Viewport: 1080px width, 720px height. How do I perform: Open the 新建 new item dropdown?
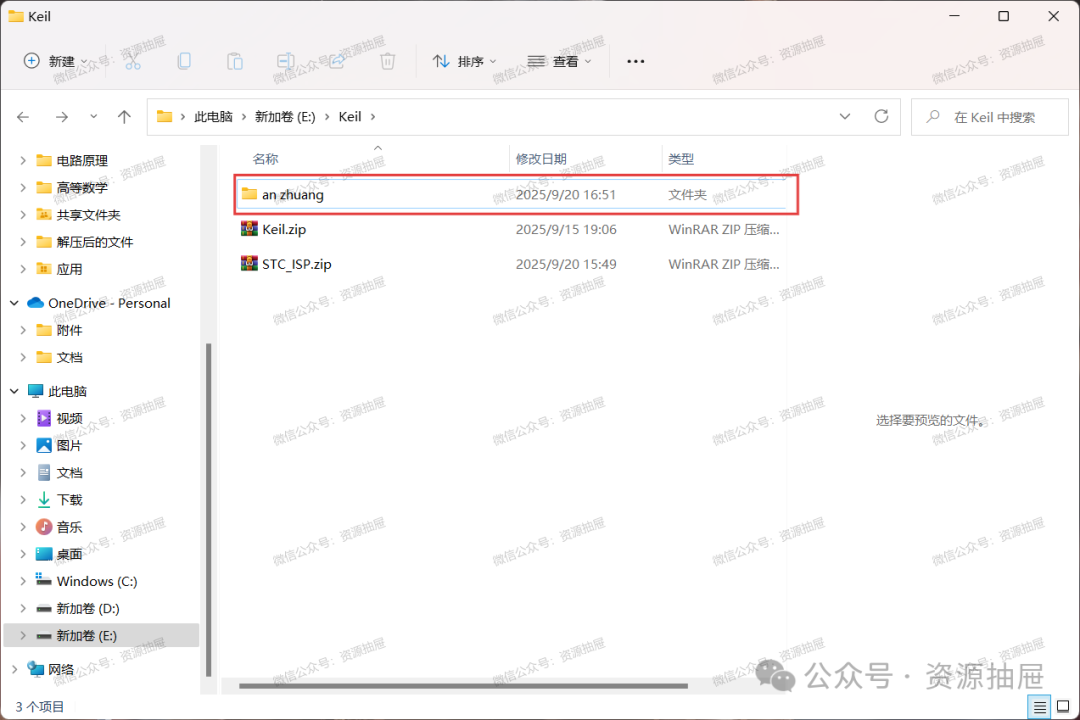pyautogui.click(x=56, y=61)
